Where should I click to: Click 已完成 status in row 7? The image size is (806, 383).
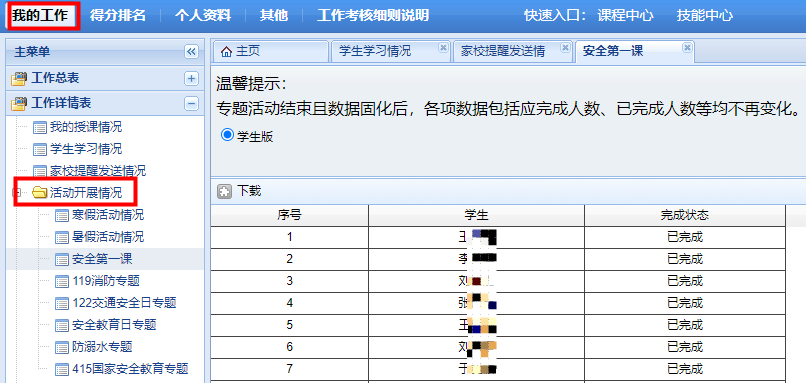click(685, 369)
